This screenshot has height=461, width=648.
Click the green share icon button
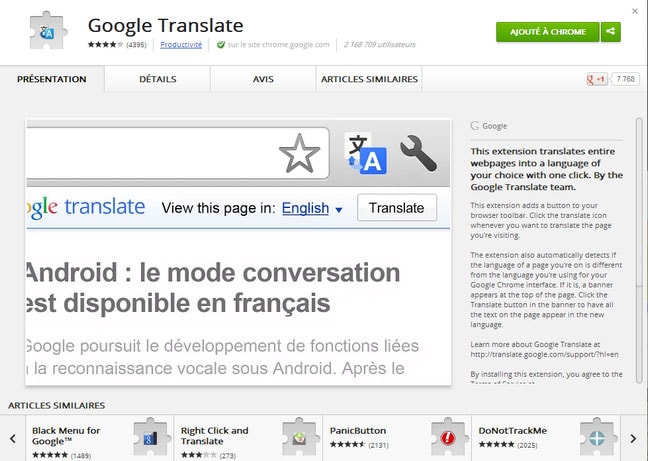click(x=611, y=32)
